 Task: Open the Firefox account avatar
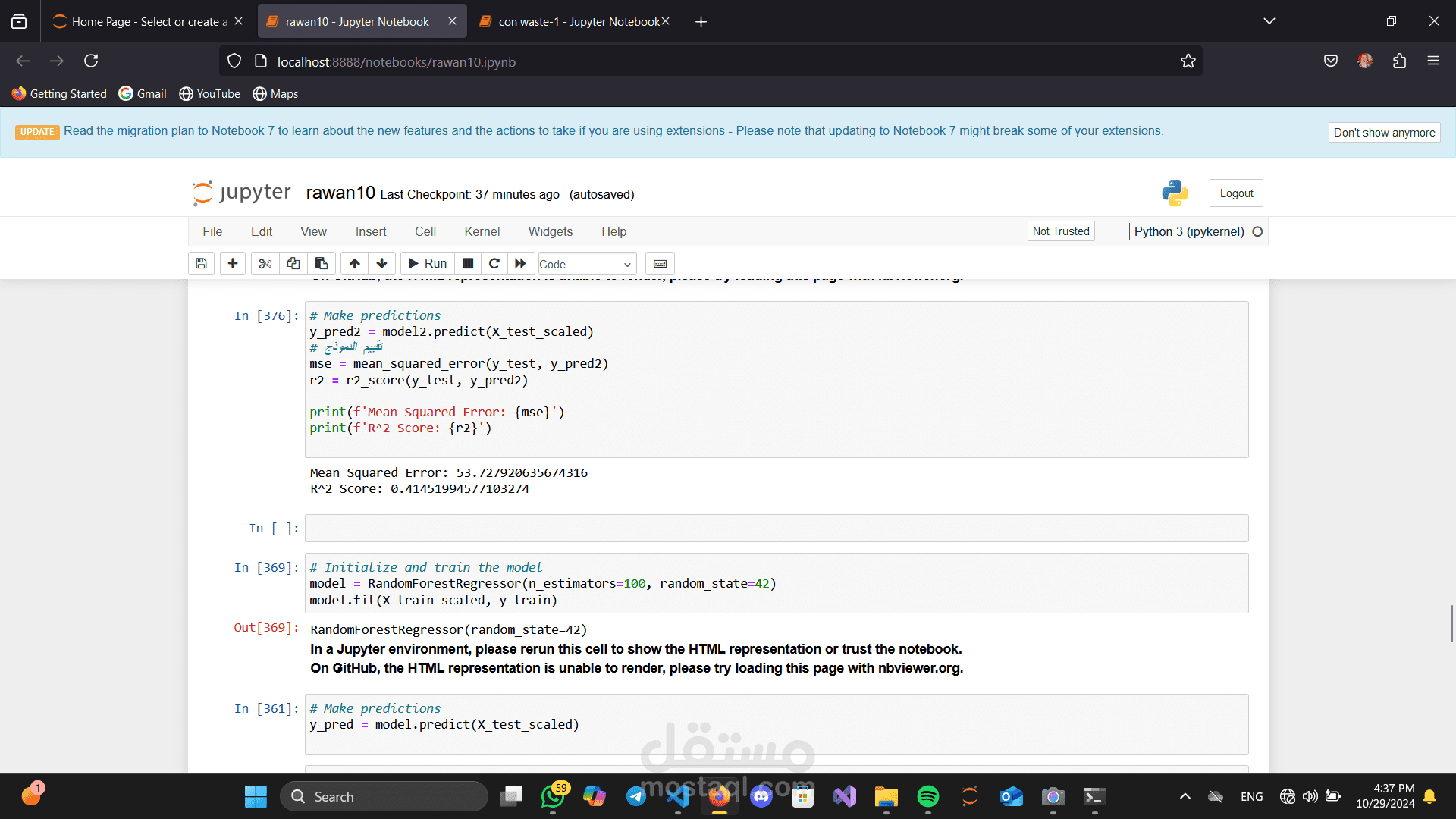1365,61
